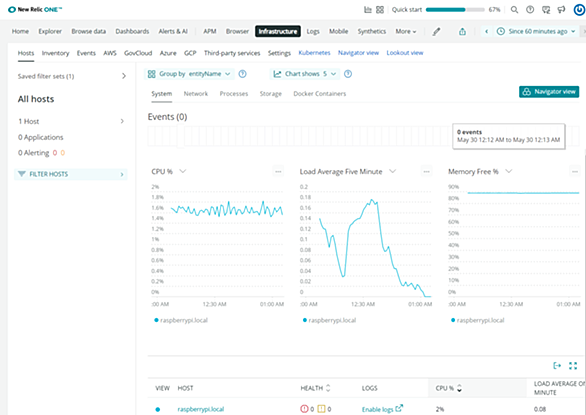This screenshot has height=415, width=586.
Task: Open the announcements megaphone icon
Action: click(x=561, y=10)
